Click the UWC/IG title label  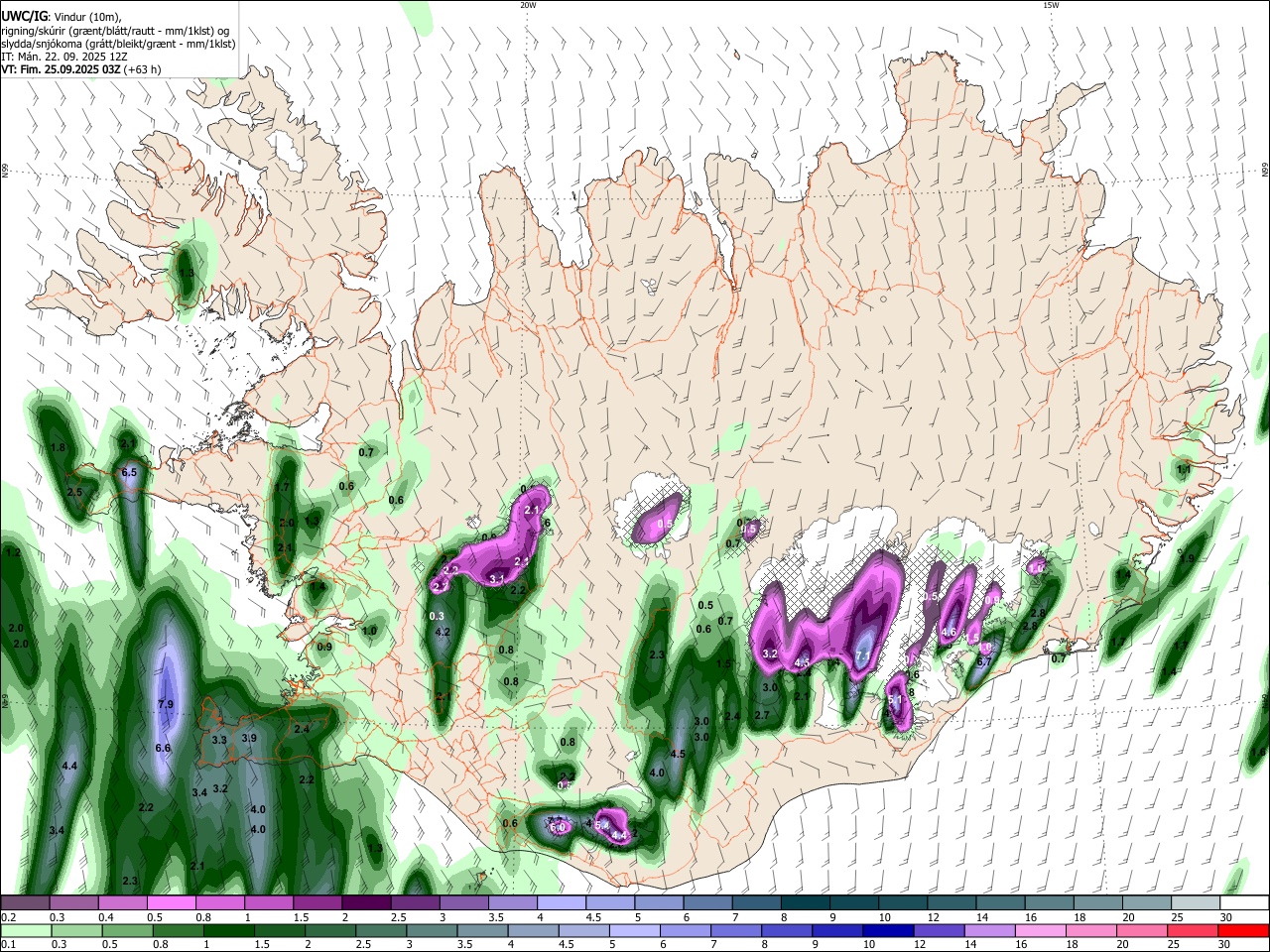coord(23,16)
